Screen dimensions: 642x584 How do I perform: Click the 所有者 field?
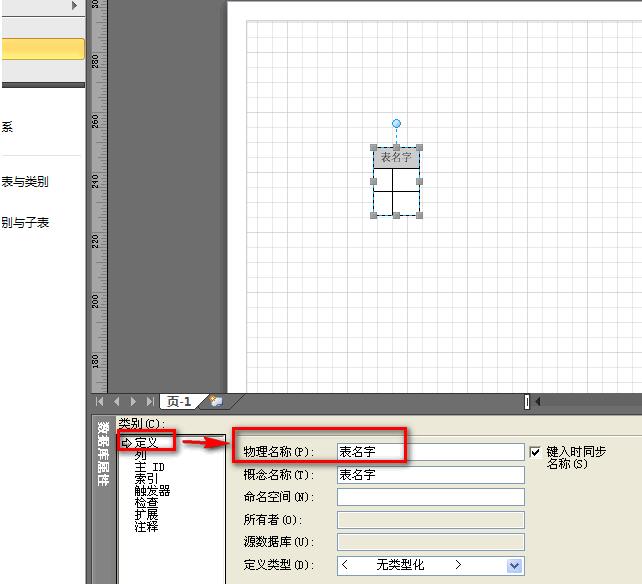pyautogui.click(x=431, y=520)
